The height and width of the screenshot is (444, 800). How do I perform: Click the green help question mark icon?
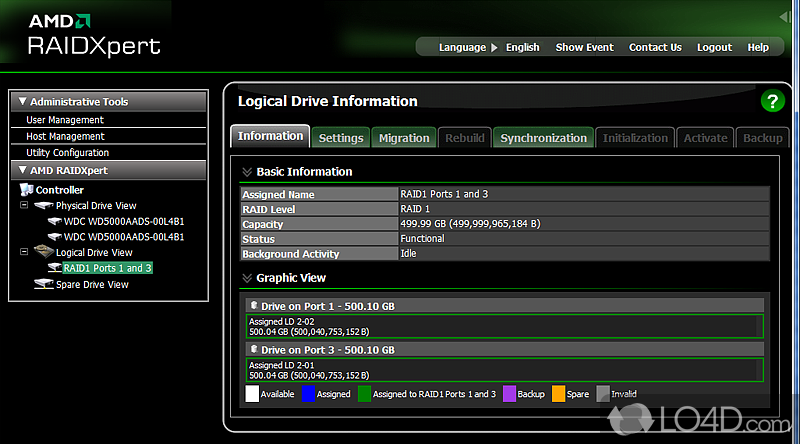[x=772, y=101]
